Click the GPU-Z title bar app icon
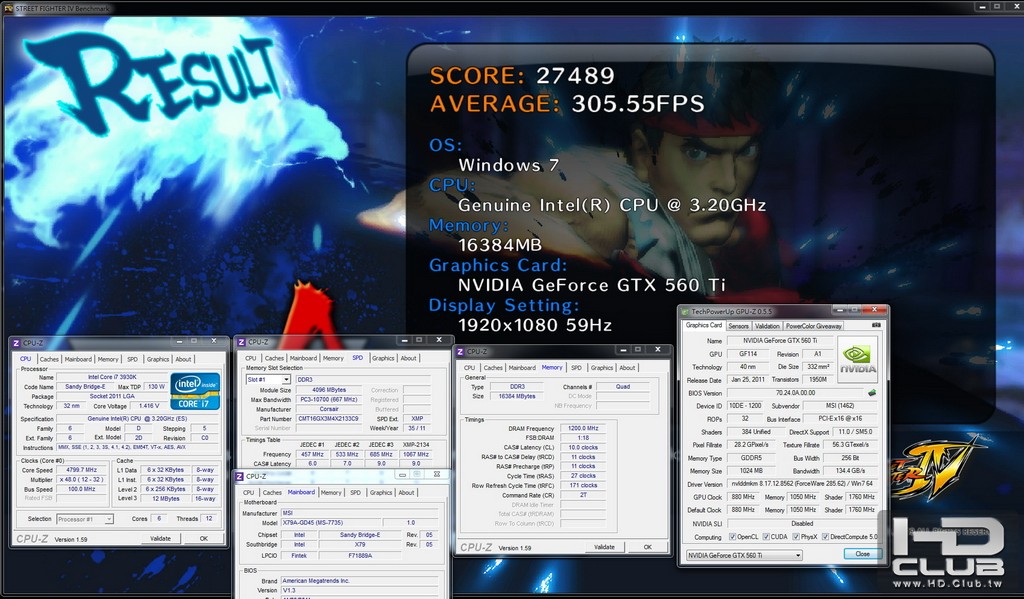 pyautogui.click(x=685, y=312)
